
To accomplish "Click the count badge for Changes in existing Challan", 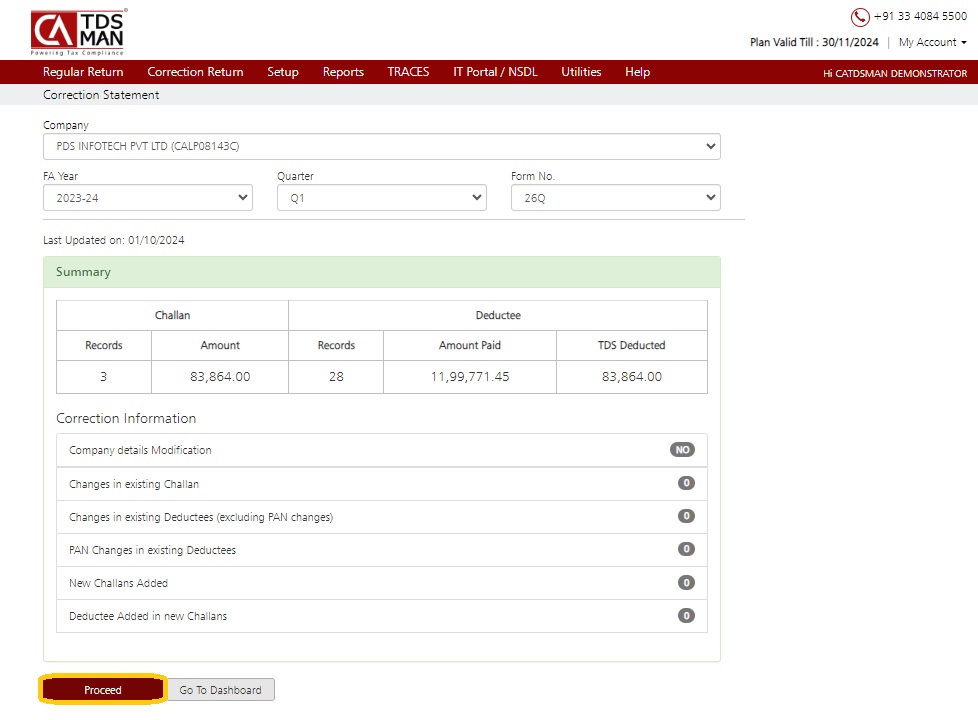I will point(686,483).
